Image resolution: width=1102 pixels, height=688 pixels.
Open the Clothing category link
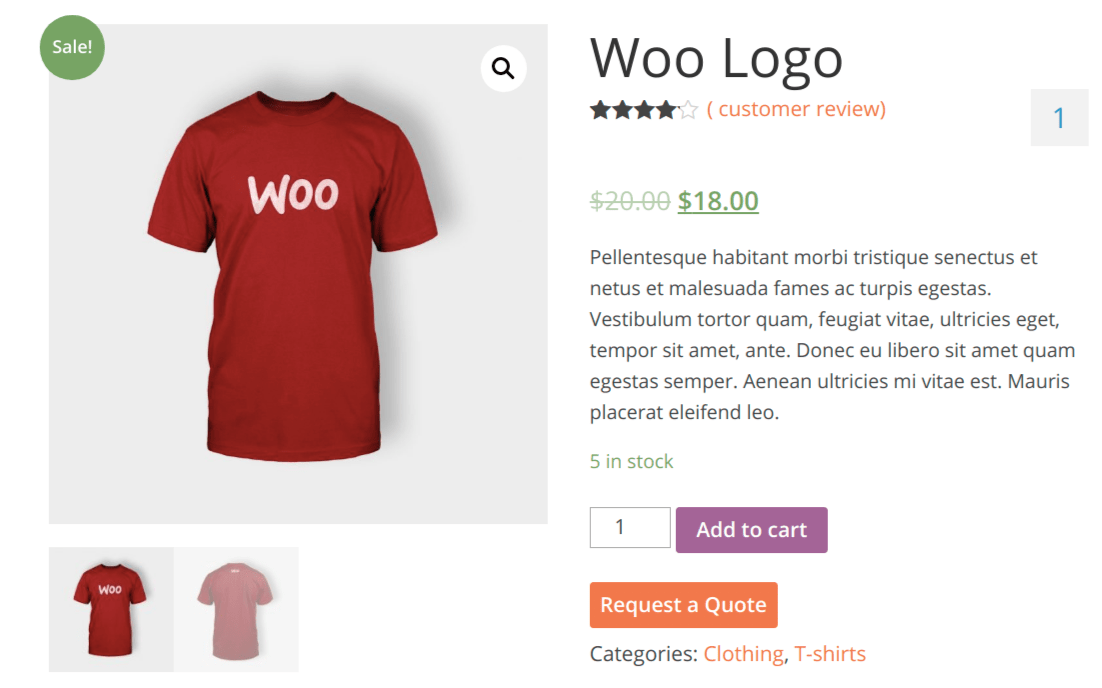[x=744, y=654]
